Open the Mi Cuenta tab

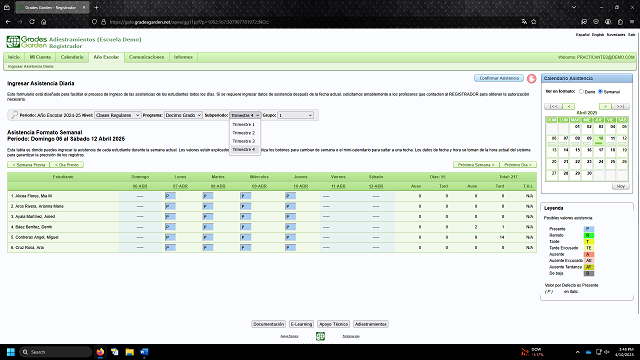(40, 57)
